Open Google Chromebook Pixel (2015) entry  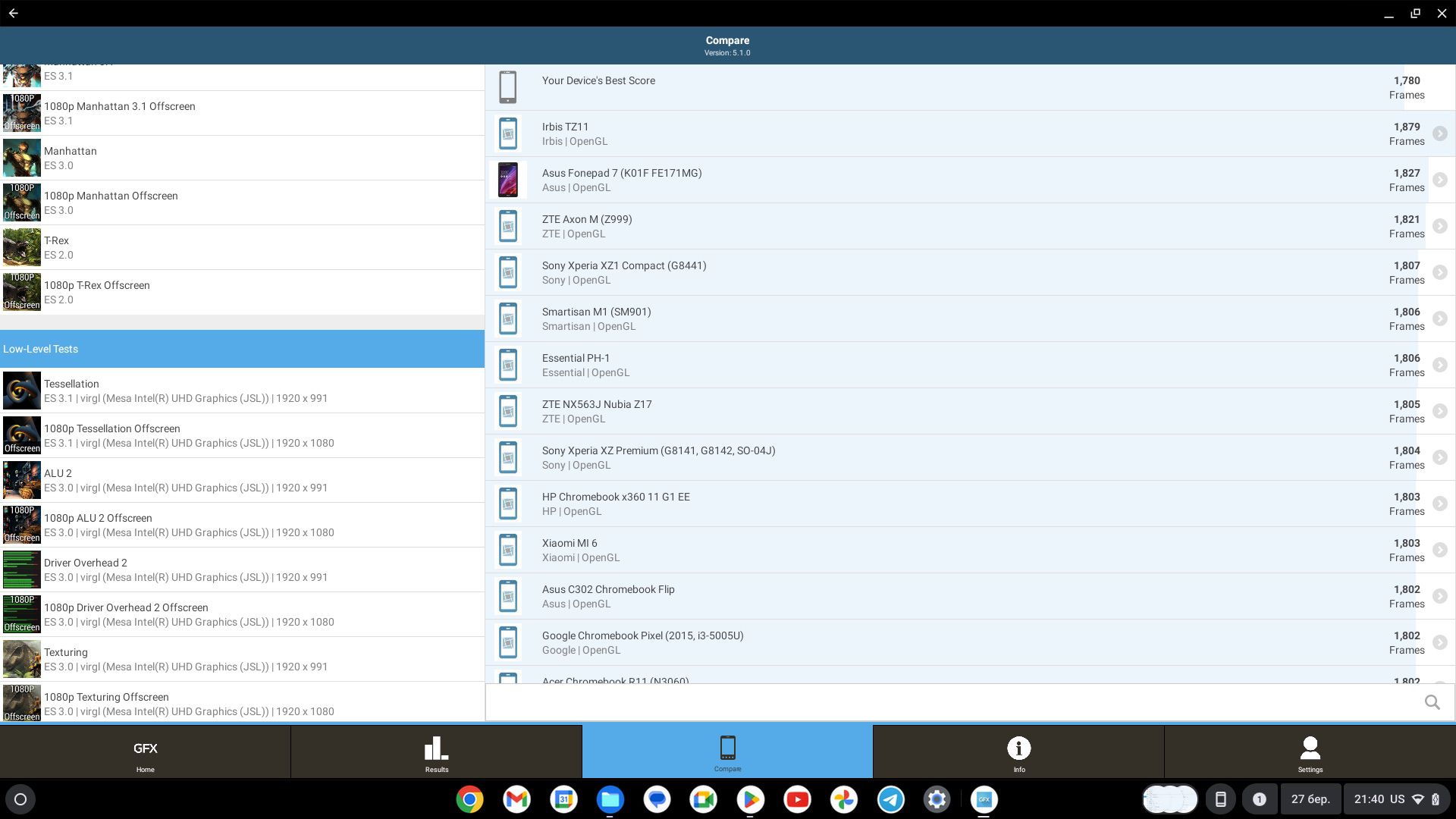970,642
